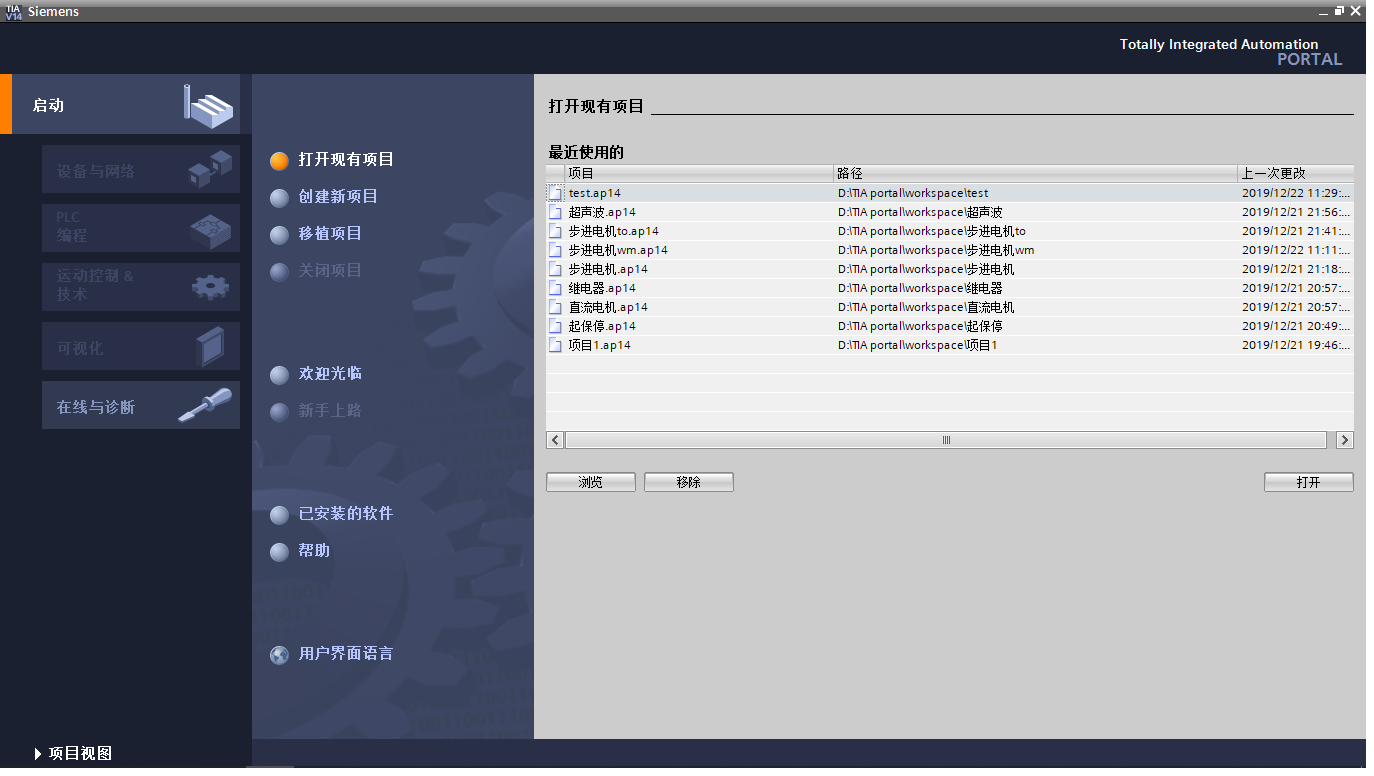Select the 启动 portal tab
The height and width of the screenshot is (776, 1374).
120,104
